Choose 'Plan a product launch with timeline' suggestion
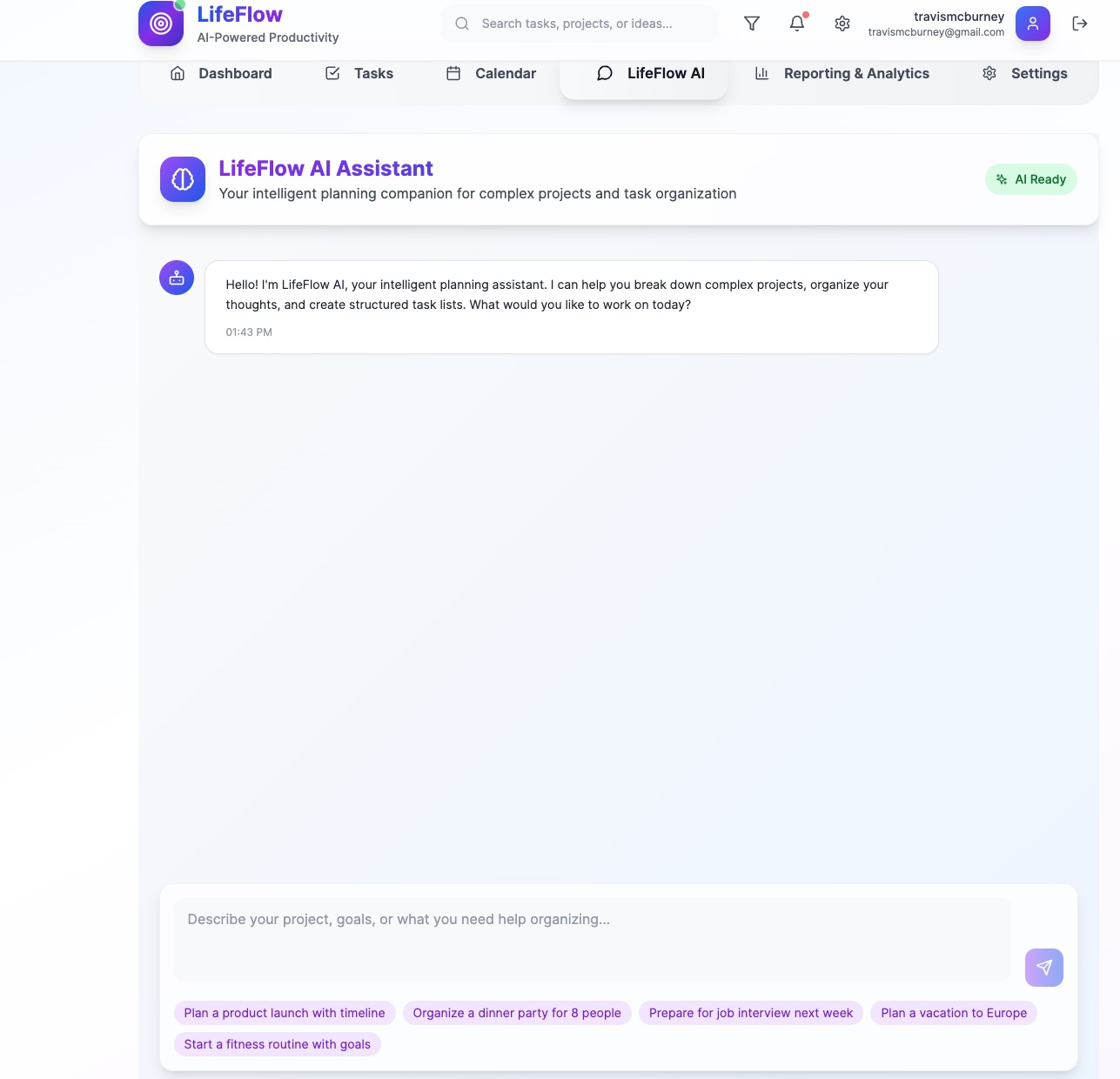1120x1079 pixels. (x=285, y=1013)
